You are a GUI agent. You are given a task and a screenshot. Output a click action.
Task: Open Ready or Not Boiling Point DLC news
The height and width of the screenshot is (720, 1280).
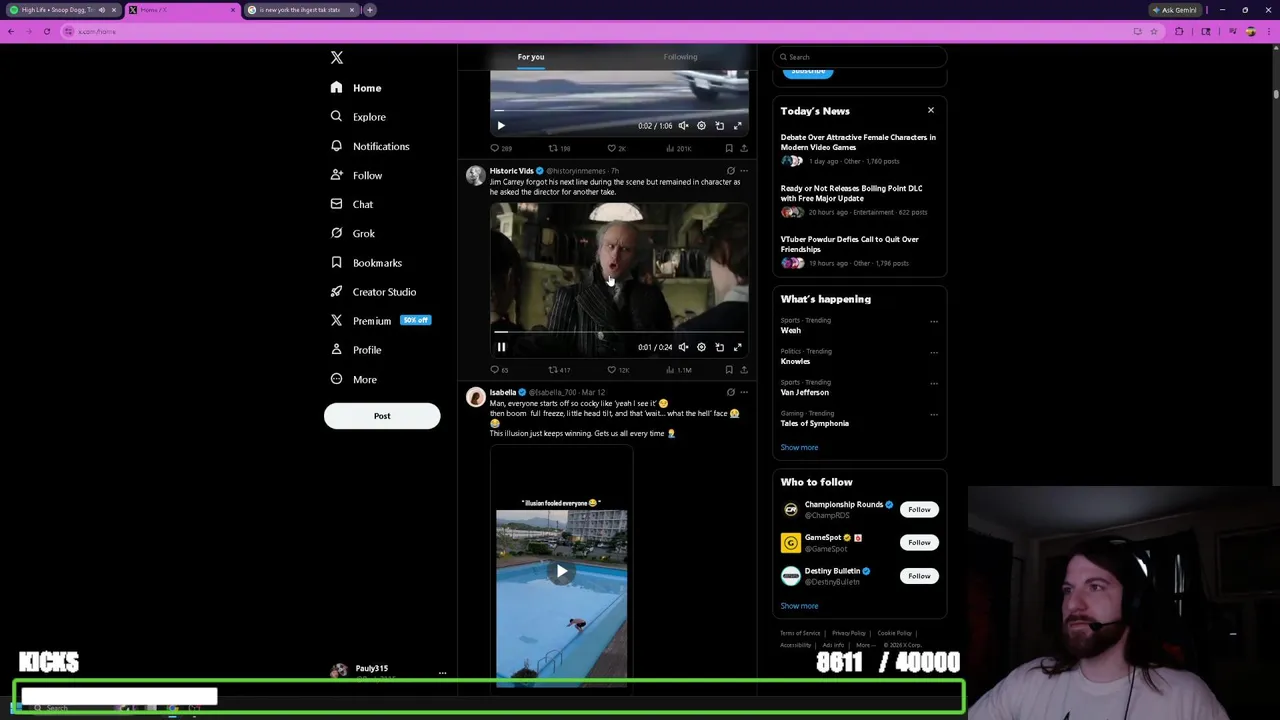pyautogui.click(x=852, y=193)
